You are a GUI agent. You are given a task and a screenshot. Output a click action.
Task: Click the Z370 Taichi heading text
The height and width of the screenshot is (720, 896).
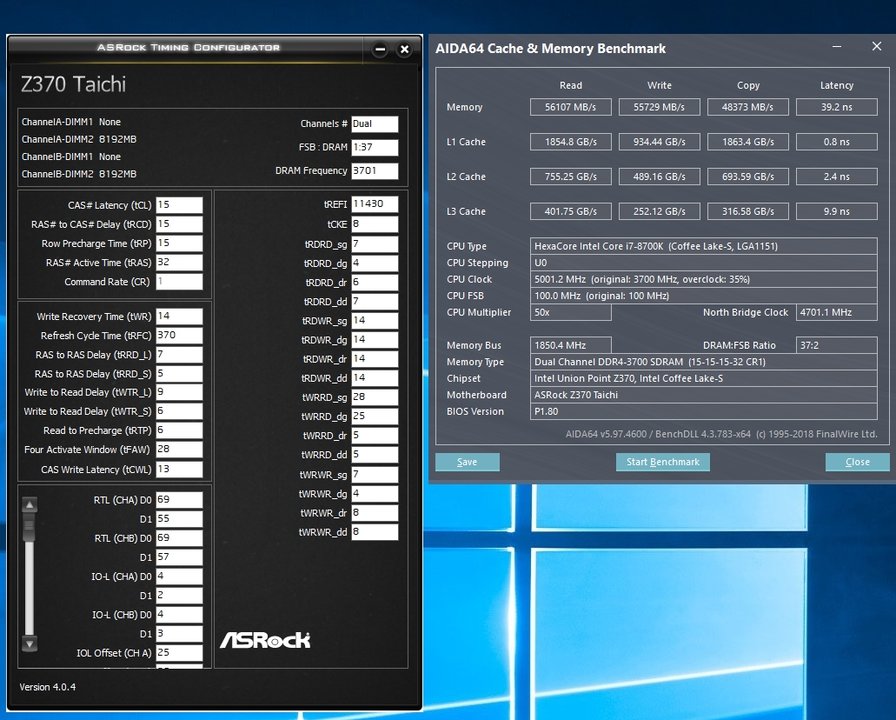click(x=73, y=85)
